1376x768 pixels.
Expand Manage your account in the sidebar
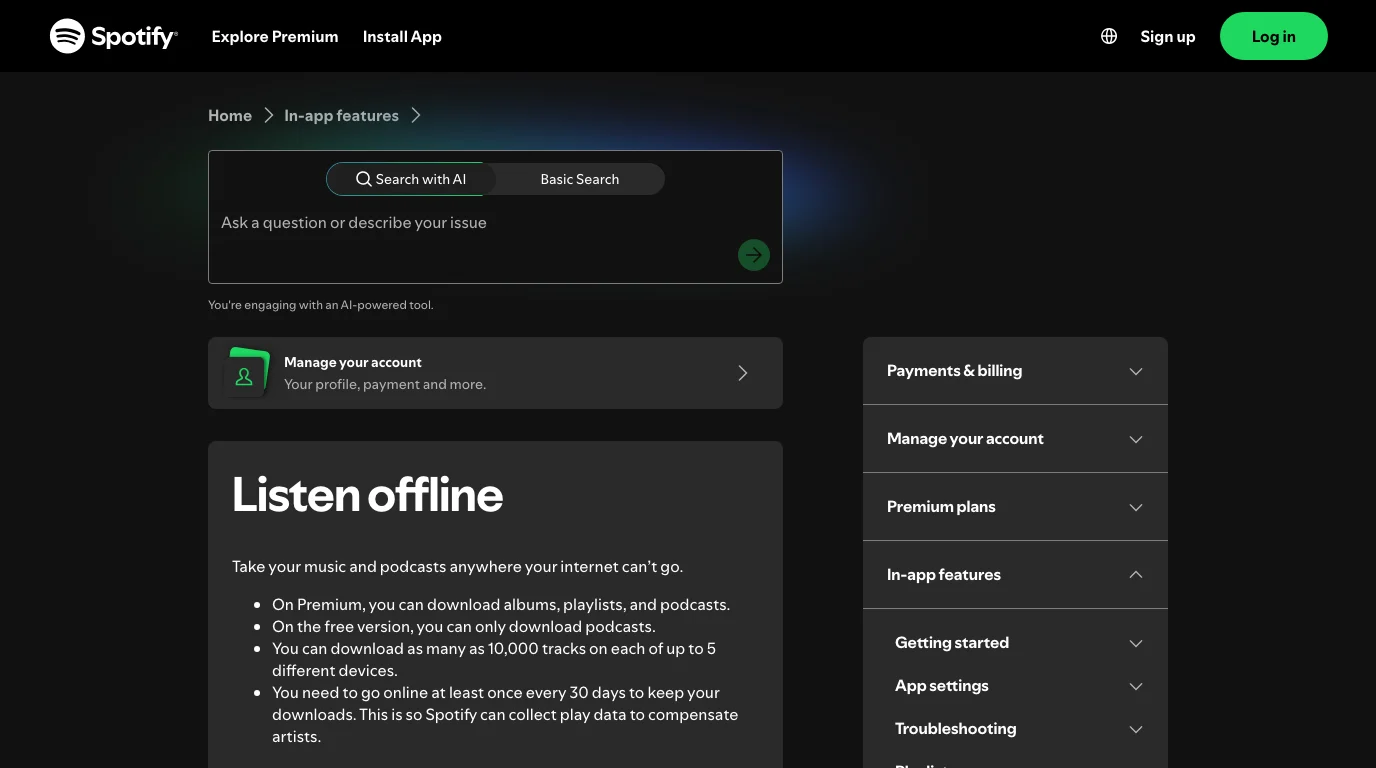pyautogui.click(x=1015, y=439)
